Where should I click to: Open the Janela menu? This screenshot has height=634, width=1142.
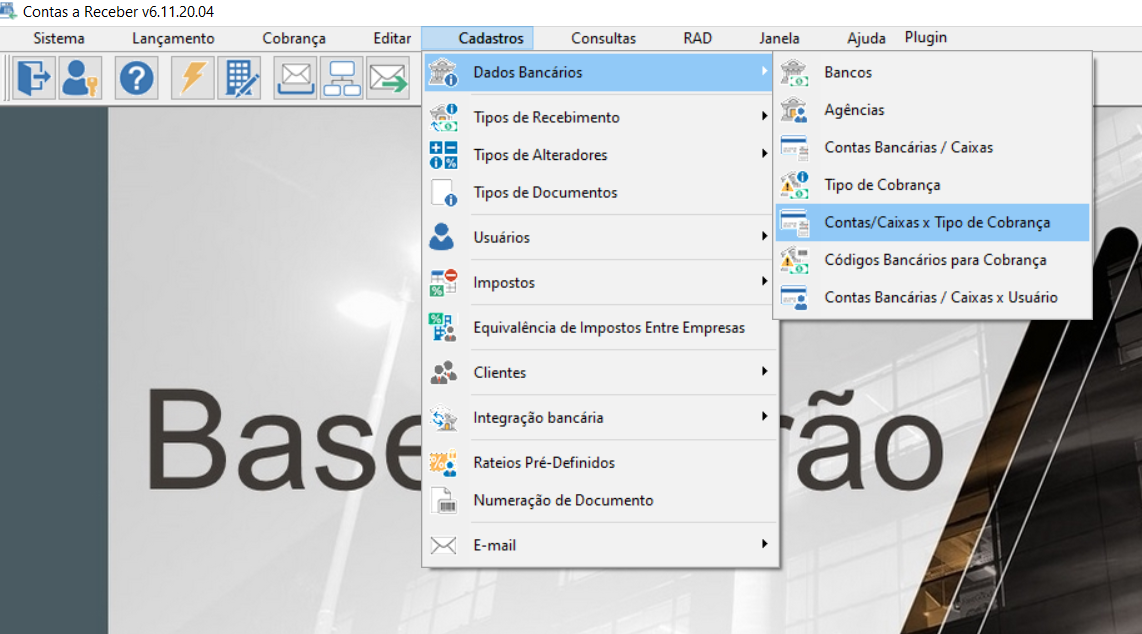click(x=779, y=39)
